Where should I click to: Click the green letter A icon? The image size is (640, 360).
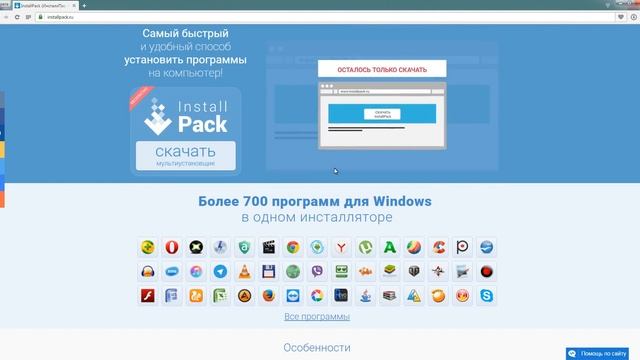(x=390, y=247)
